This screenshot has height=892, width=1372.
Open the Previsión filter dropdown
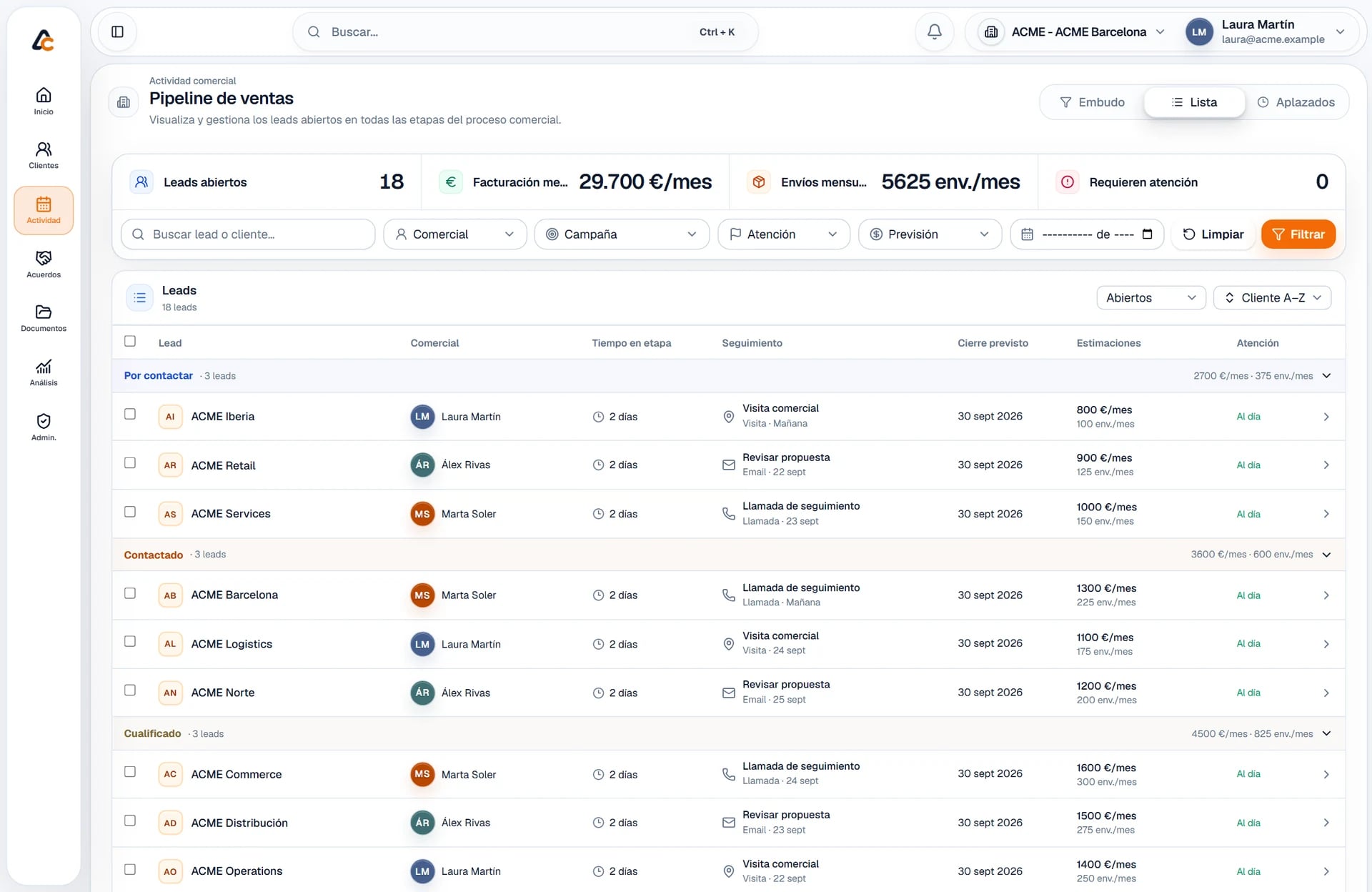click(930, 234)
